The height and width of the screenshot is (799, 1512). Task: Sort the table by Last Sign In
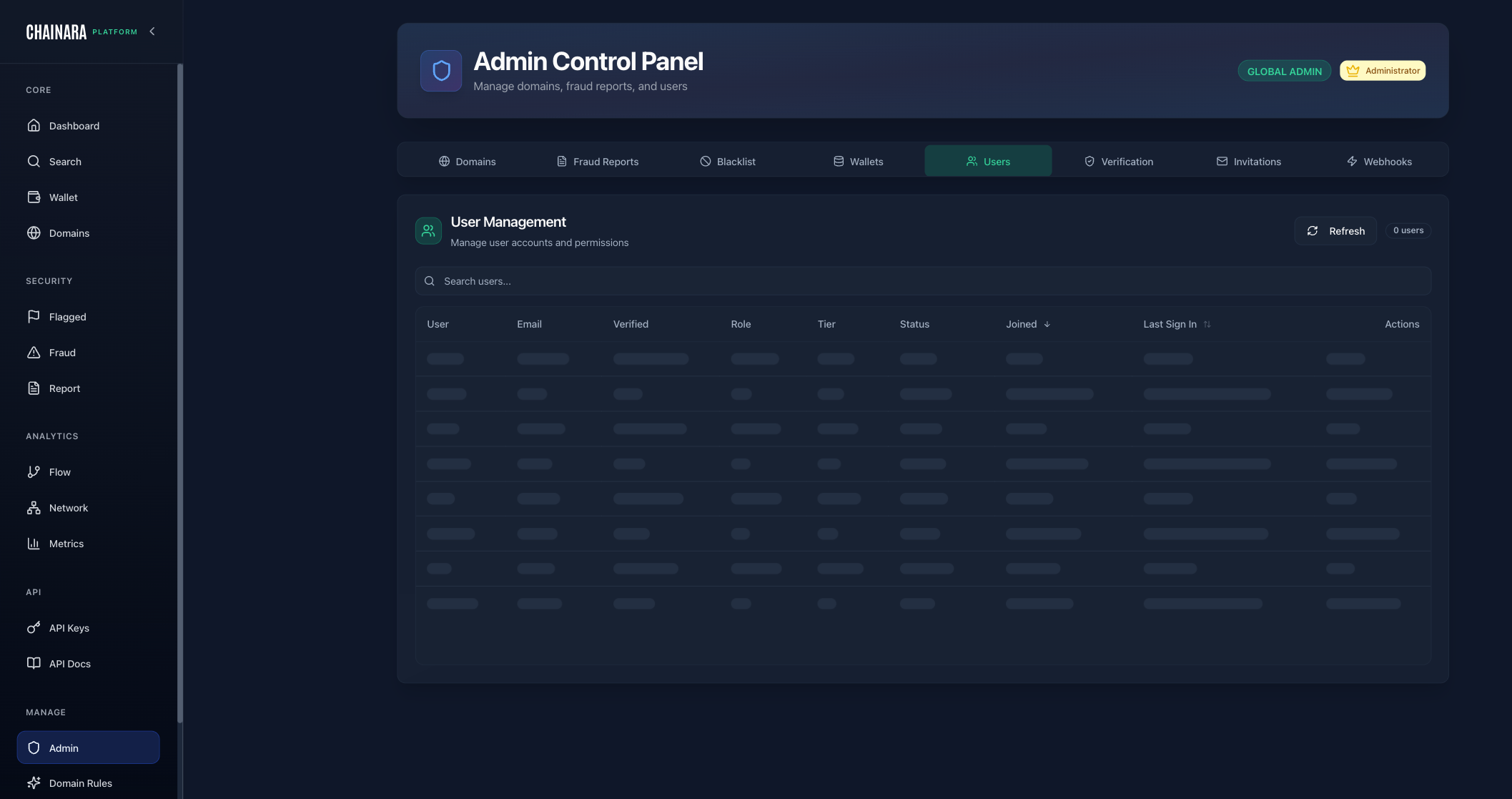pyautogui.click(x=1177, y=324)
